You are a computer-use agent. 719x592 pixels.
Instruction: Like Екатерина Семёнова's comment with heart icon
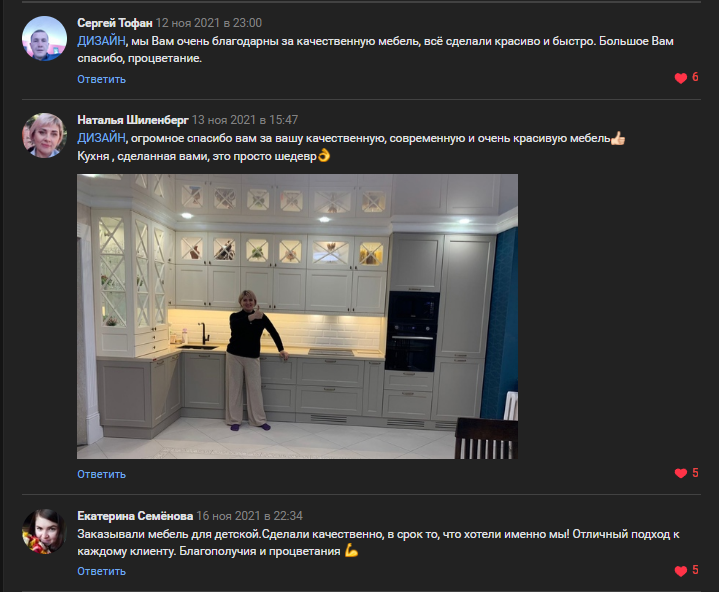(680, 571)
